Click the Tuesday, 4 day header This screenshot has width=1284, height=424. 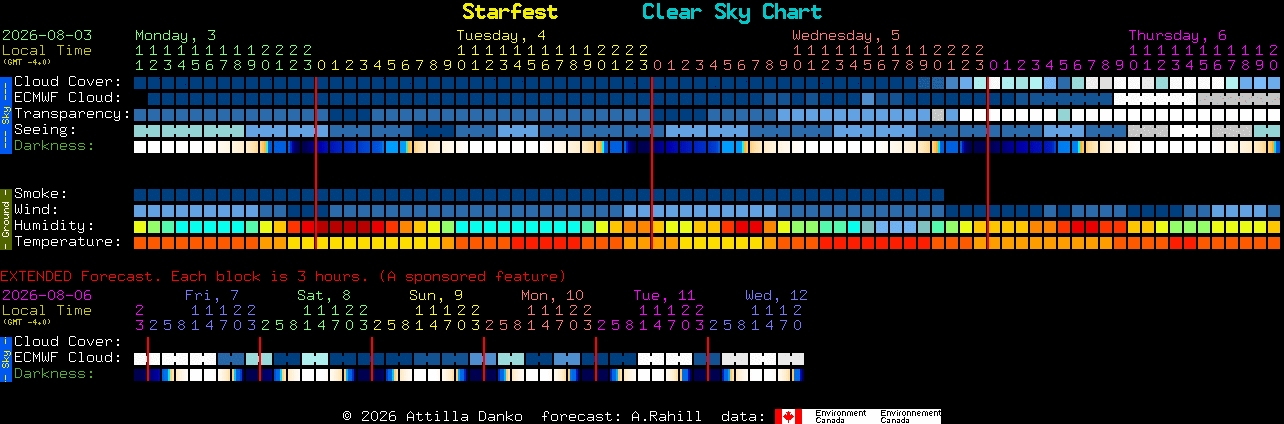[501, 35]
